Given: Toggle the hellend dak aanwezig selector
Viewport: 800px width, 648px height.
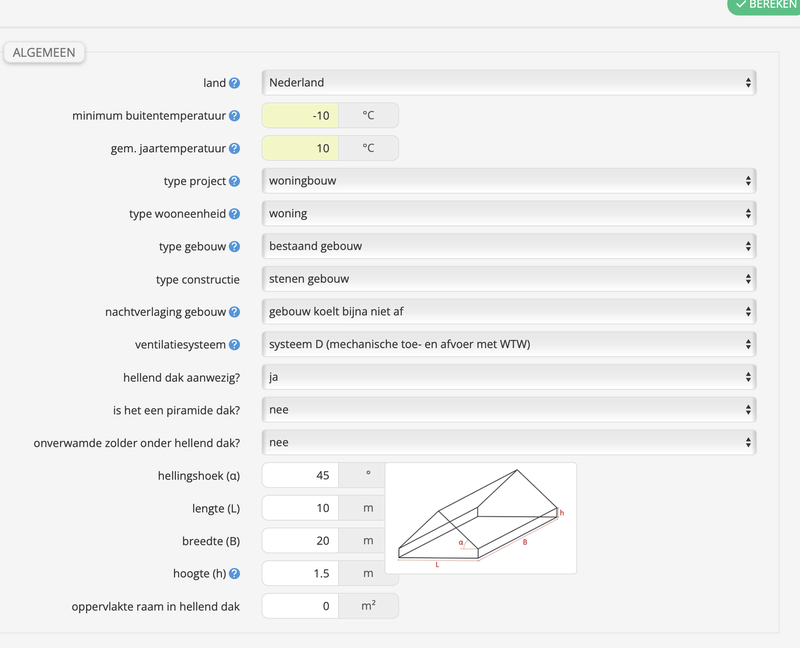Looking at the screenshot, I should [x=508, y=377].
